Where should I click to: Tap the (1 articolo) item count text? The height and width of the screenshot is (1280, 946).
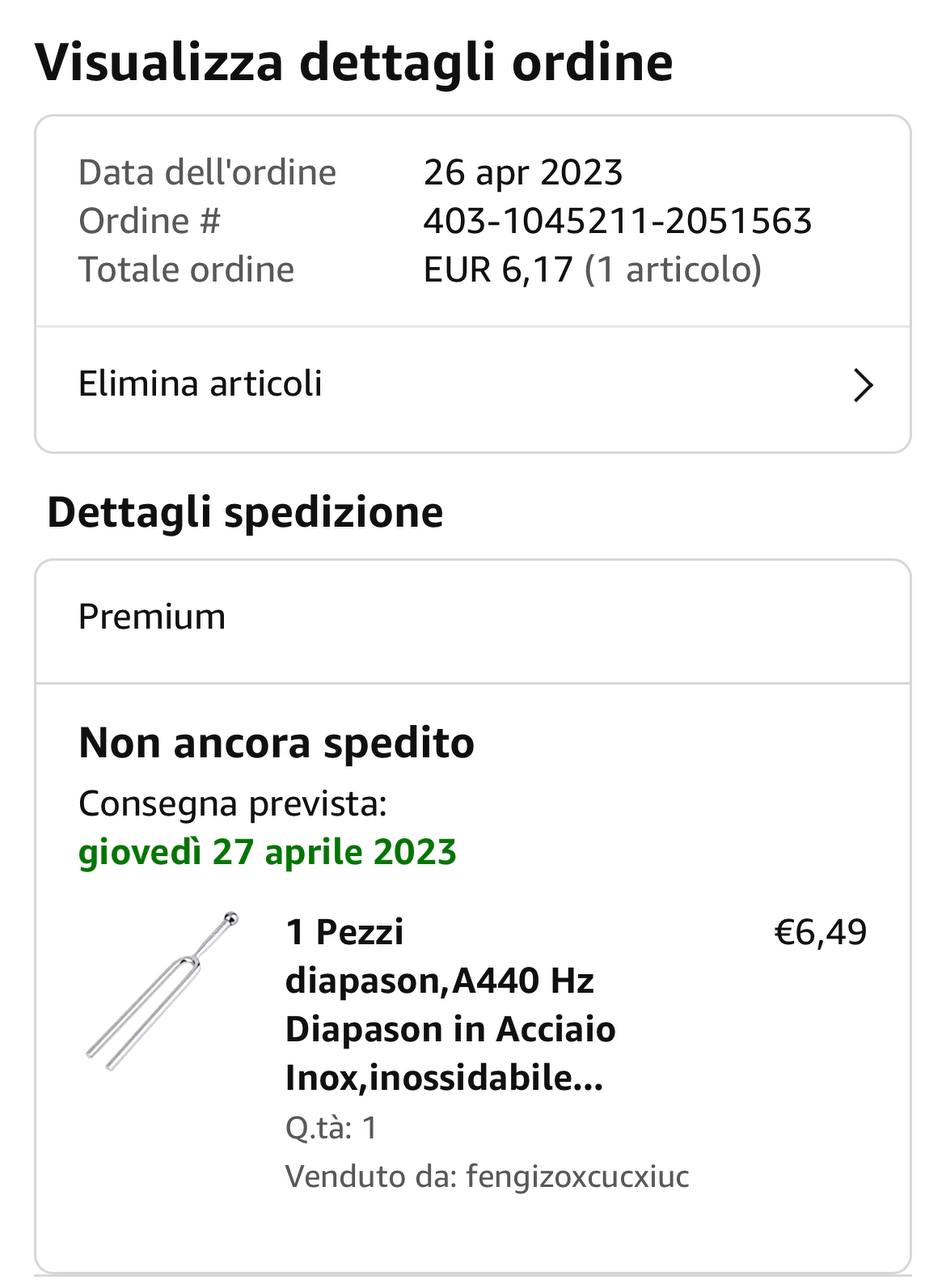(x=673, y=269)
